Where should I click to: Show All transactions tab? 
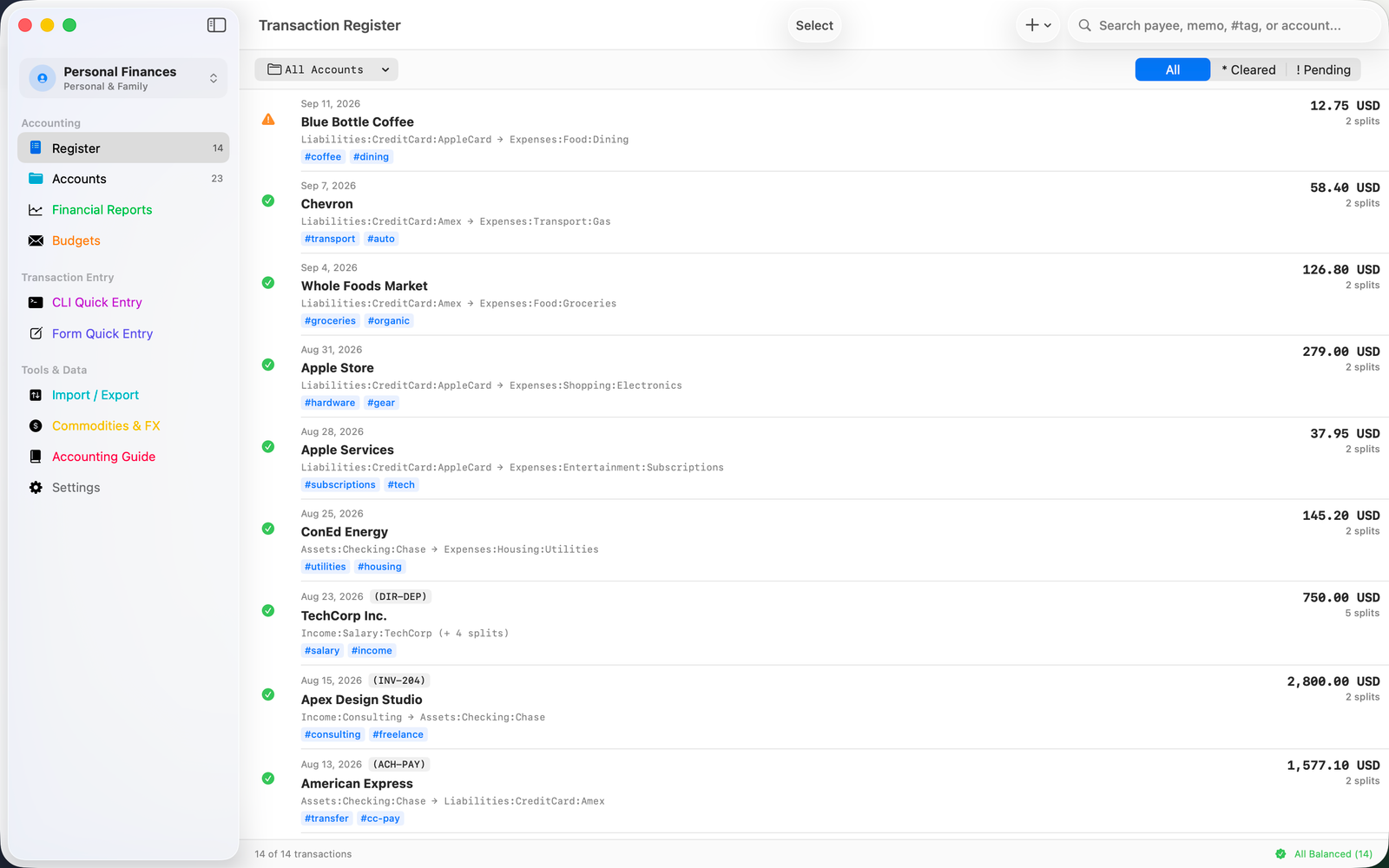click(x=1173, y=69)
